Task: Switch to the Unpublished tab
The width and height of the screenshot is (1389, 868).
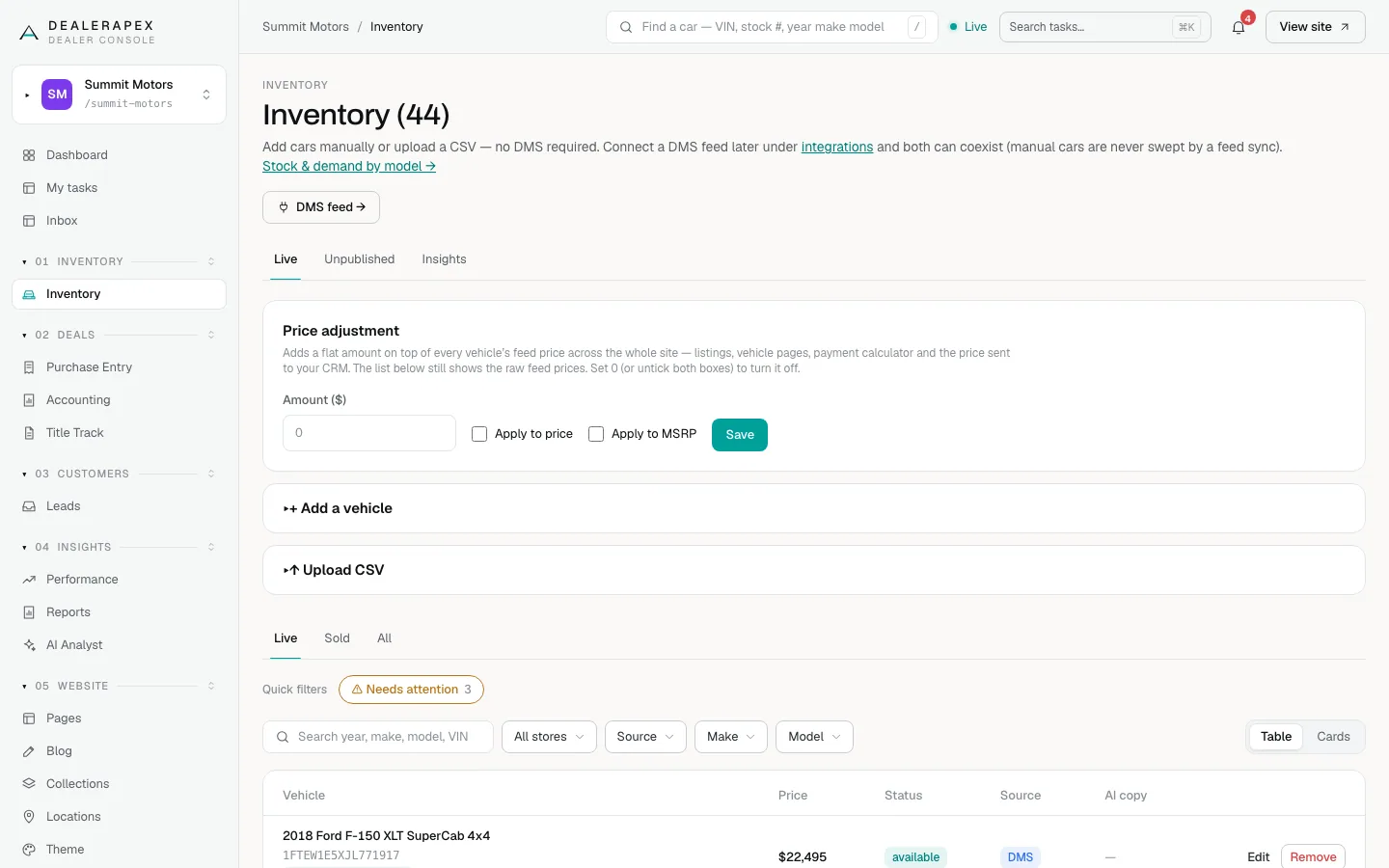Action: [x=360, y=259]
